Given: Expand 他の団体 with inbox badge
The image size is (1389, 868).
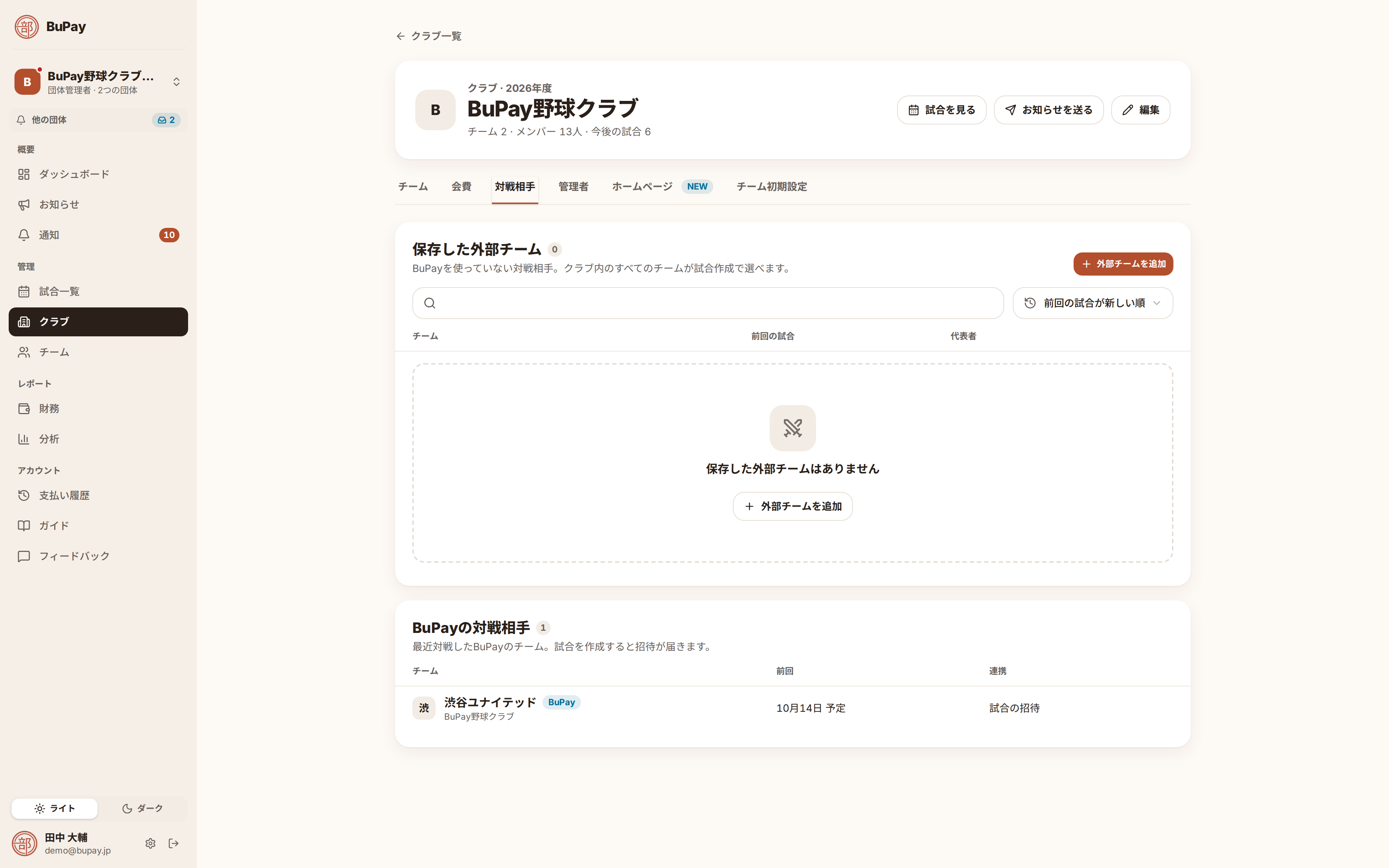Looking at the screenshot, I should (98, 120).
